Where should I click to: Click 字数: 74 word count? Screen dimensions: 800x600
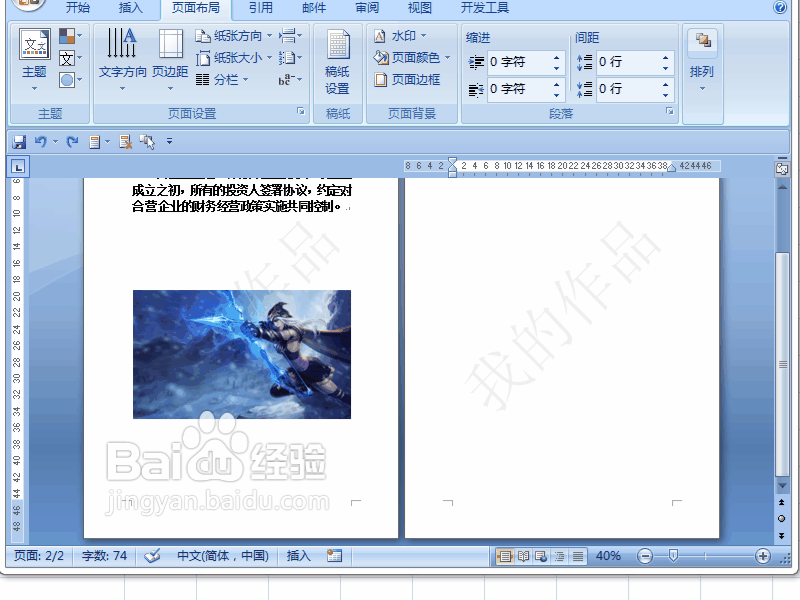pos(104,556)
